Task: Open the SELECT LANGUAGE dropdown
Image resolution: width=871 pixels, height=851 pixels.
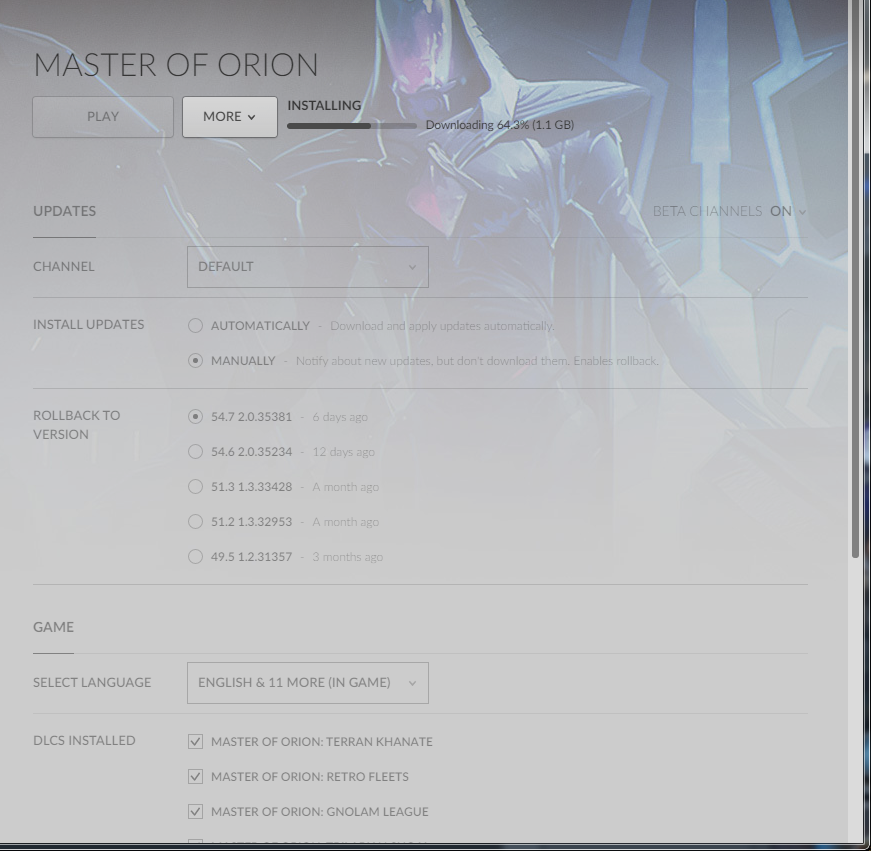Action: point(308,683)
